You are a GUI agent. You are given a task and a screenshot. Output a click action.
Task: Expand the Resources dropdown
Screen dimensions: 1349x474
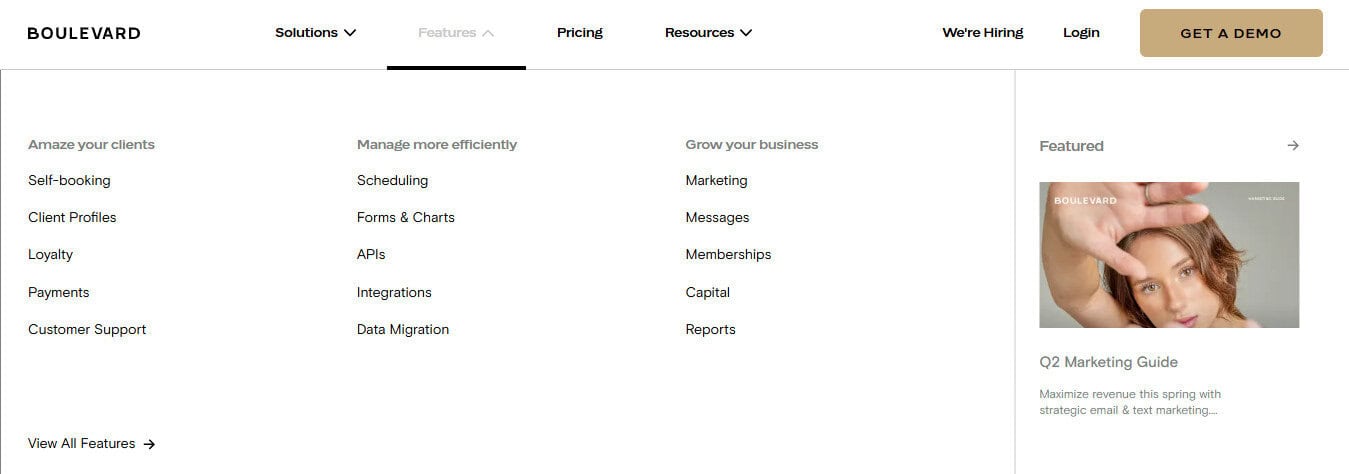708,33
